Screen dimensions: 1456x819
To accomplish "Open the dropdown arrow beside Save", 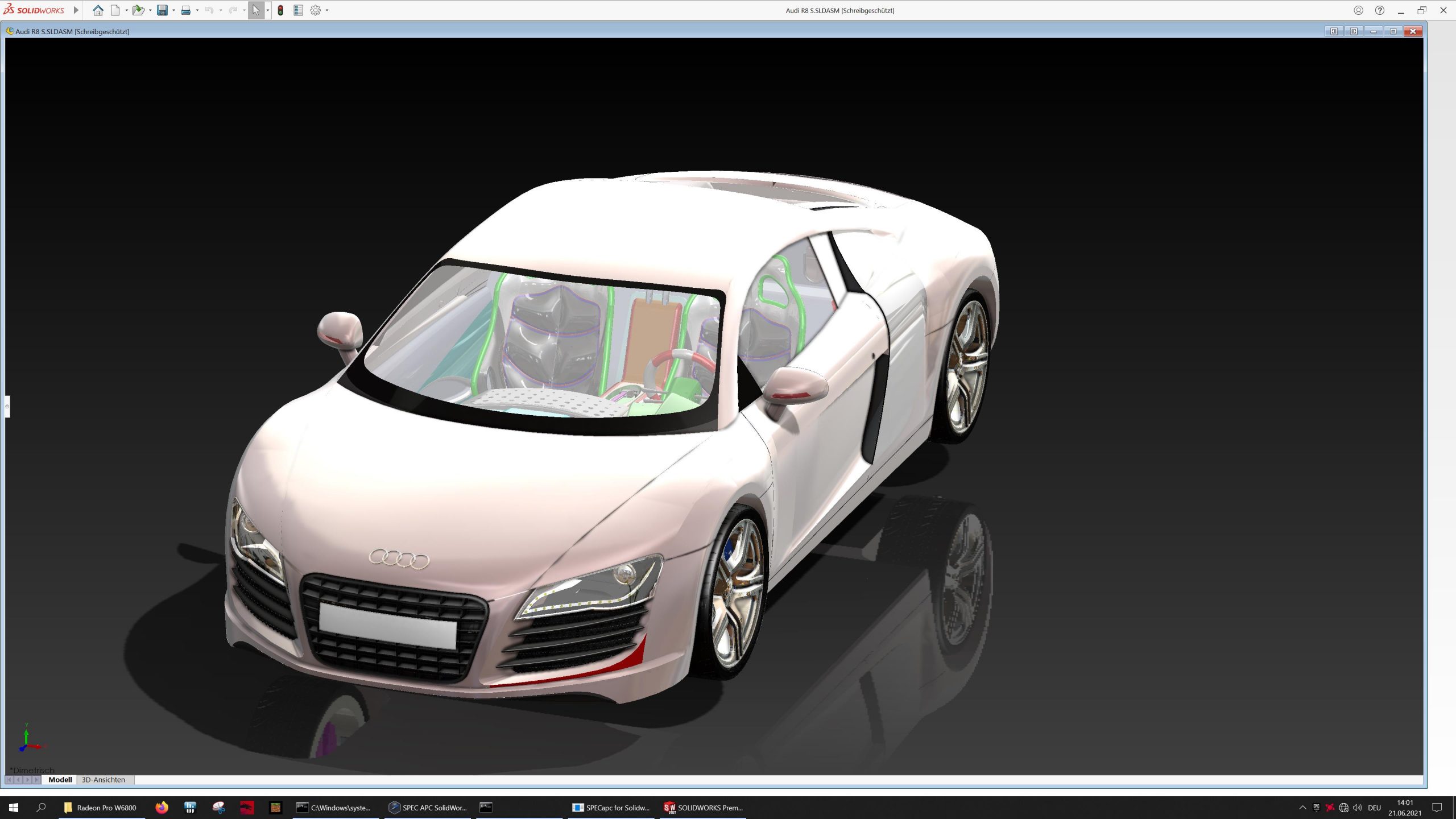I will (173, 10).
